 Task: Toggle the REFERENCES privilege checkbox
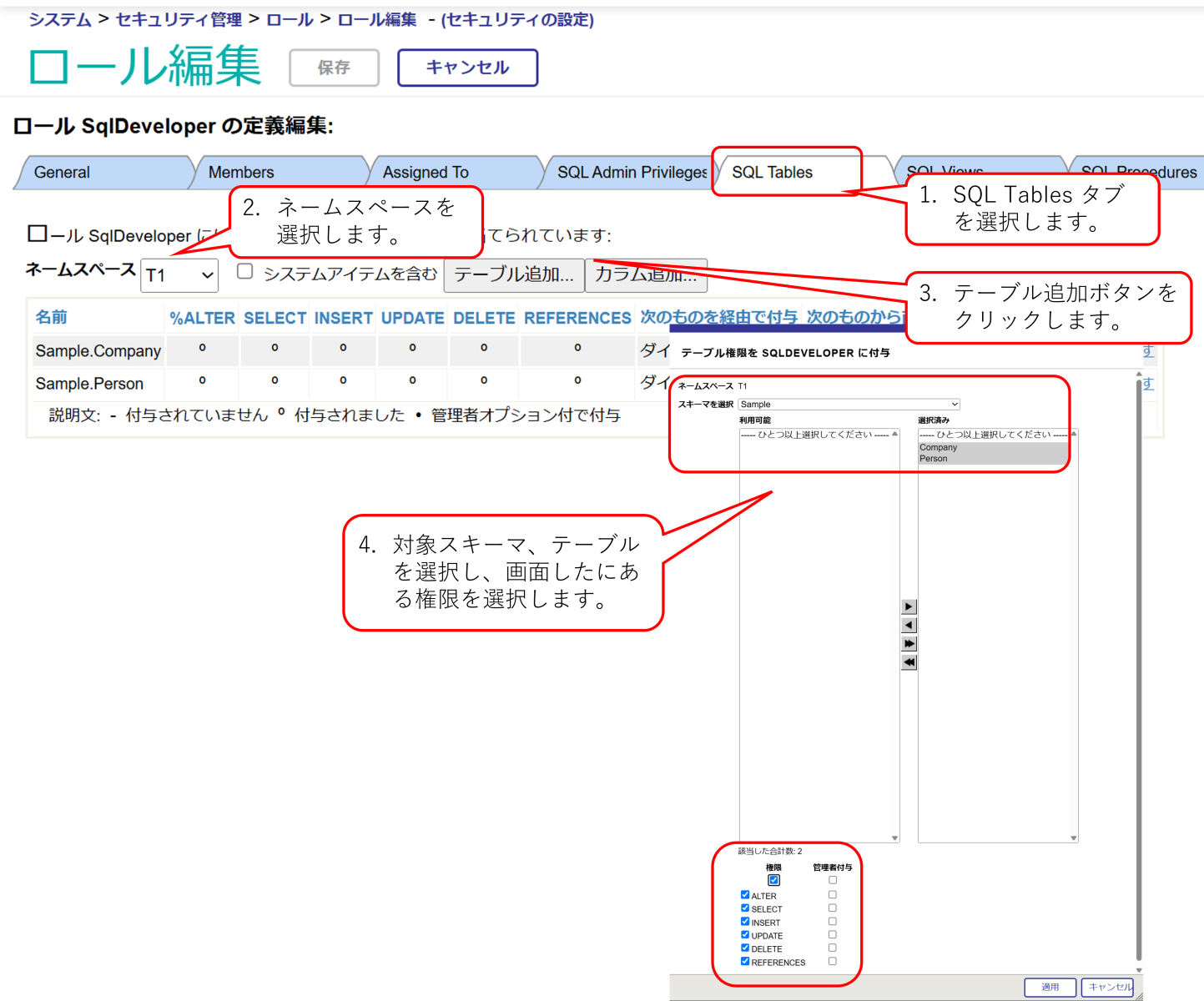click(x=745, y=962)
